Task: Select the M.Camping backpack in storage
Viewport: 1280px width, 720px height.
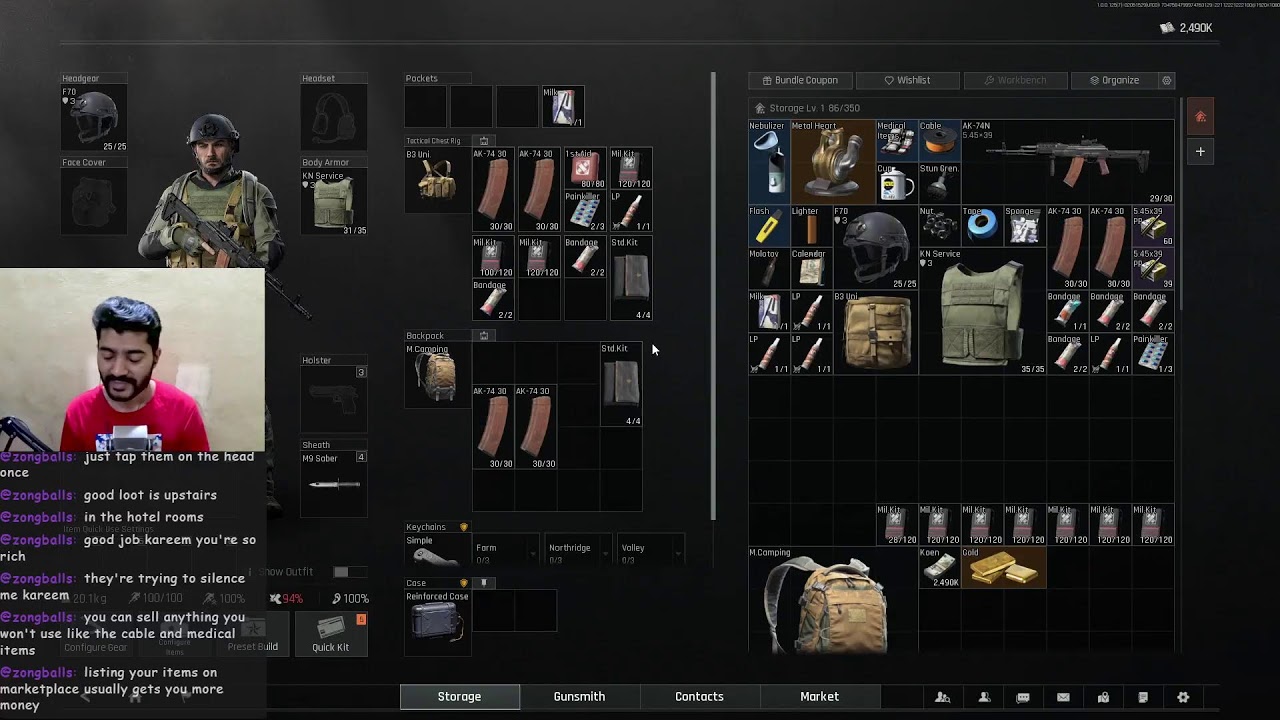Action: tap(832, 600)
